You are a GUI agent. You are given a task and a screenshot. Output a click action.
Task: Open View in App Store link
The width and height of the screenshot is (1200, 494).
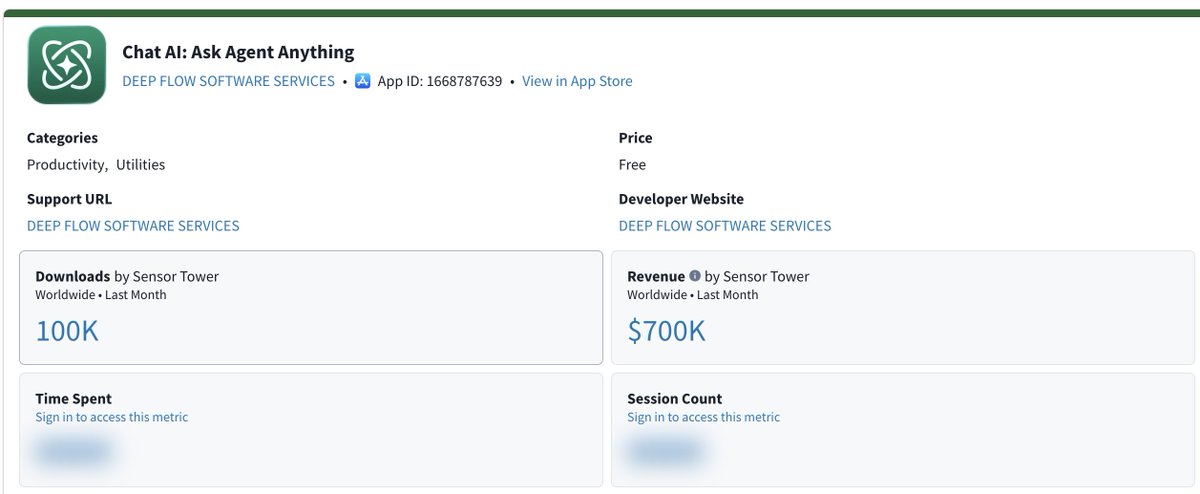click(x=577, y=81)
